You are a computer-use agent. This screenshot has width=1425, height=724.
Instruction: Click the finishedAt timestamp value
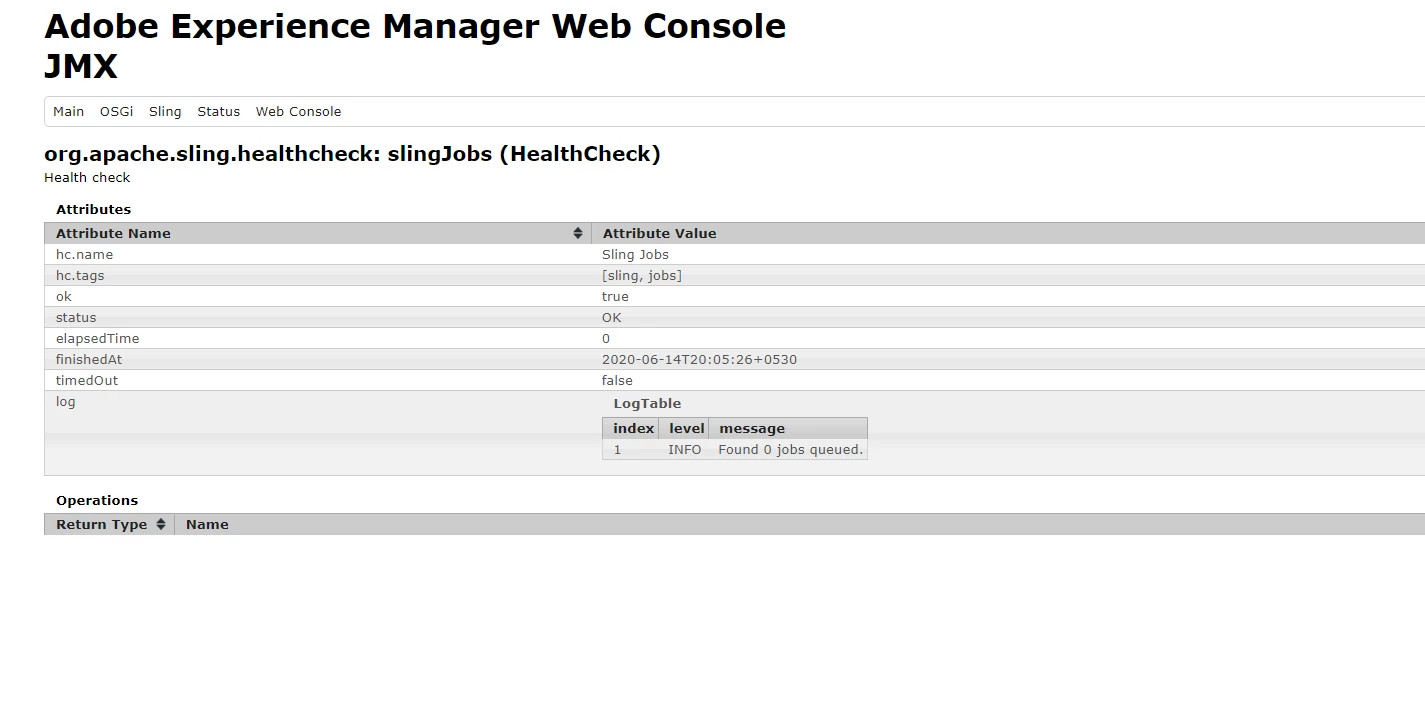699,359
